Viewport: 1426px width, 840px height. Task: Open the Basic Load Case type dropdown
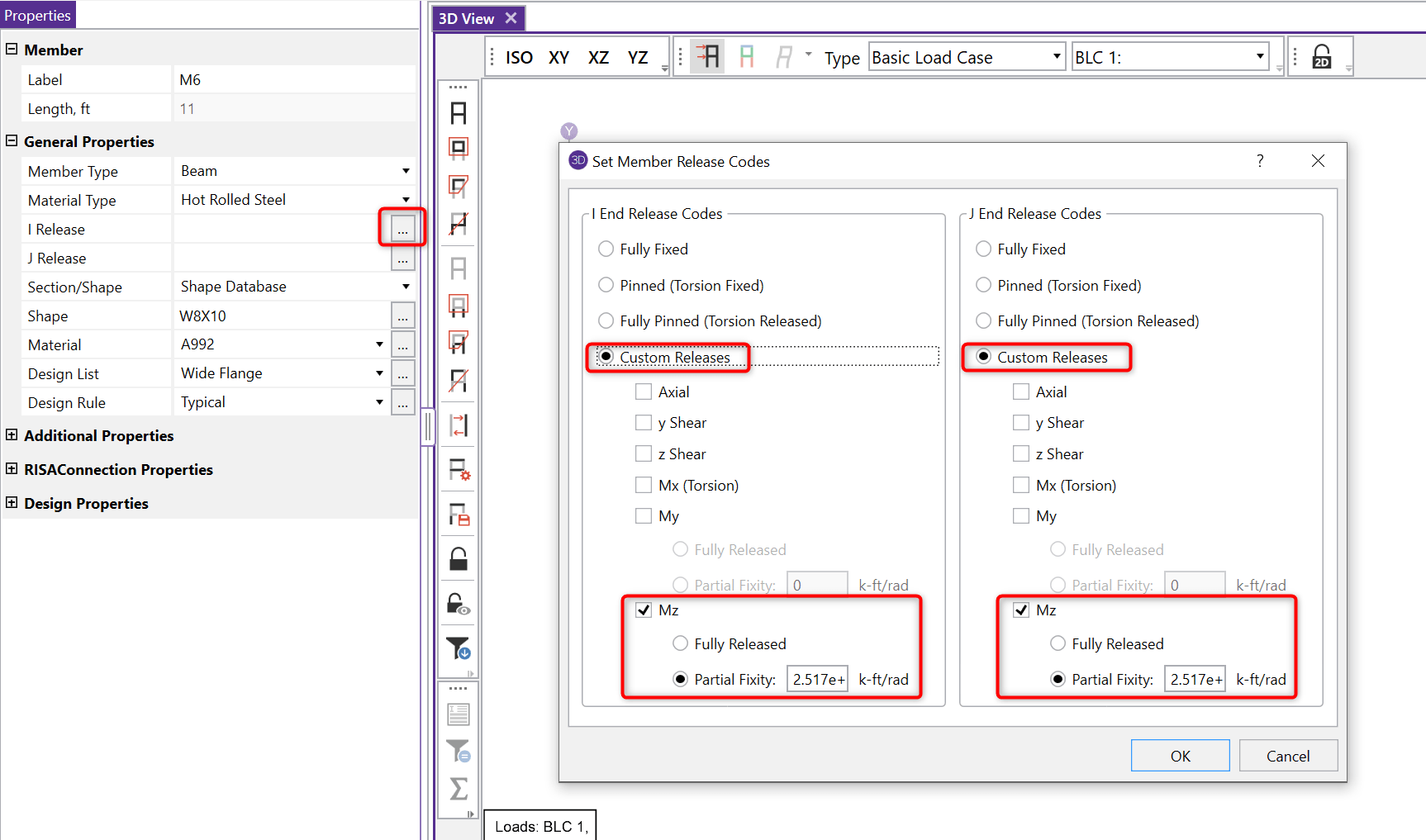click(1056, 57)
